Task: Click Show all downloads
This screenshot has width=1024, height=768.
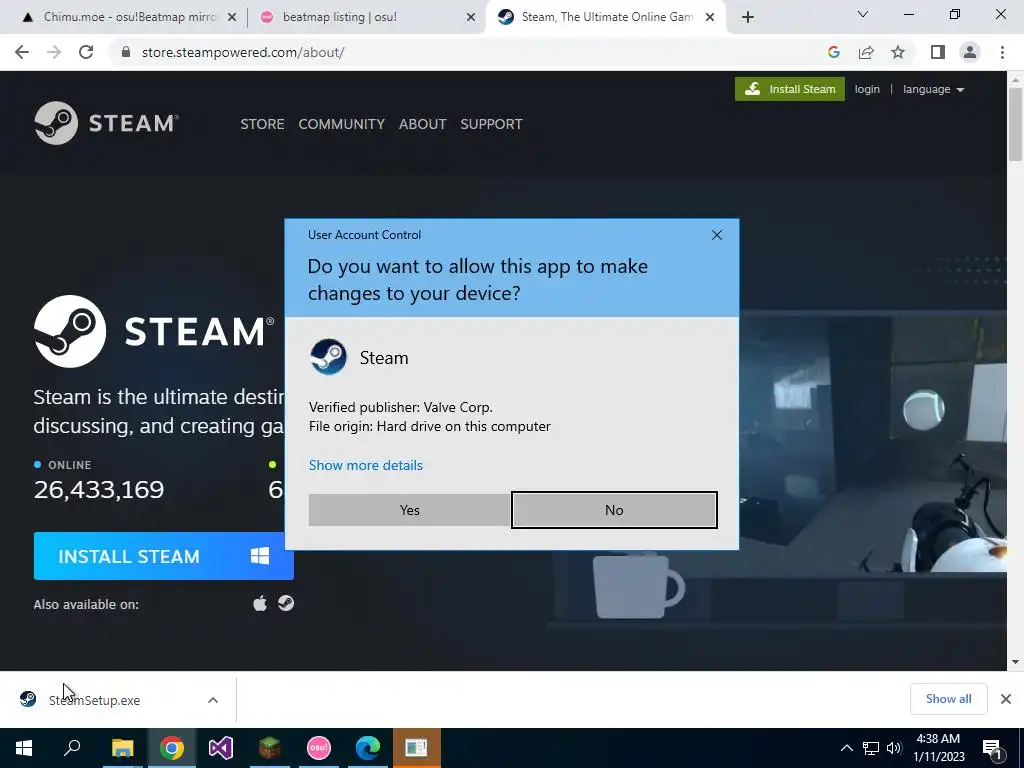Action: pyautogui.click(x=948, y=699)
